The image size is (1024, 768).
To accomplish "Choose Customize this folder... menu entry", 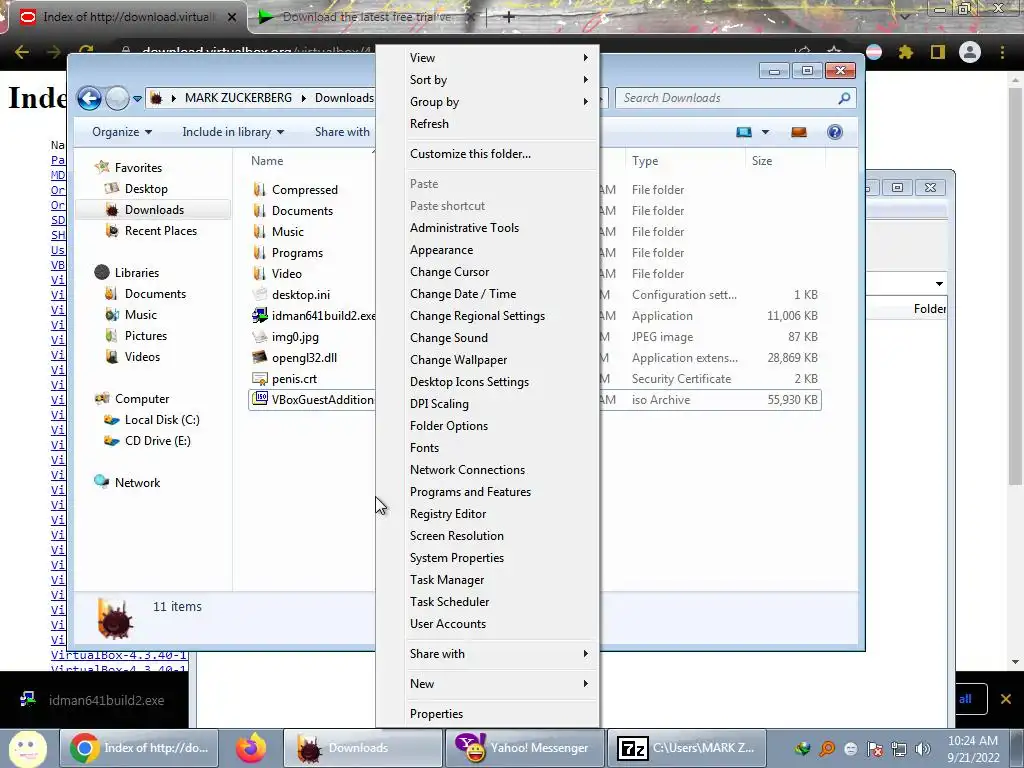I will click(500, 154).
